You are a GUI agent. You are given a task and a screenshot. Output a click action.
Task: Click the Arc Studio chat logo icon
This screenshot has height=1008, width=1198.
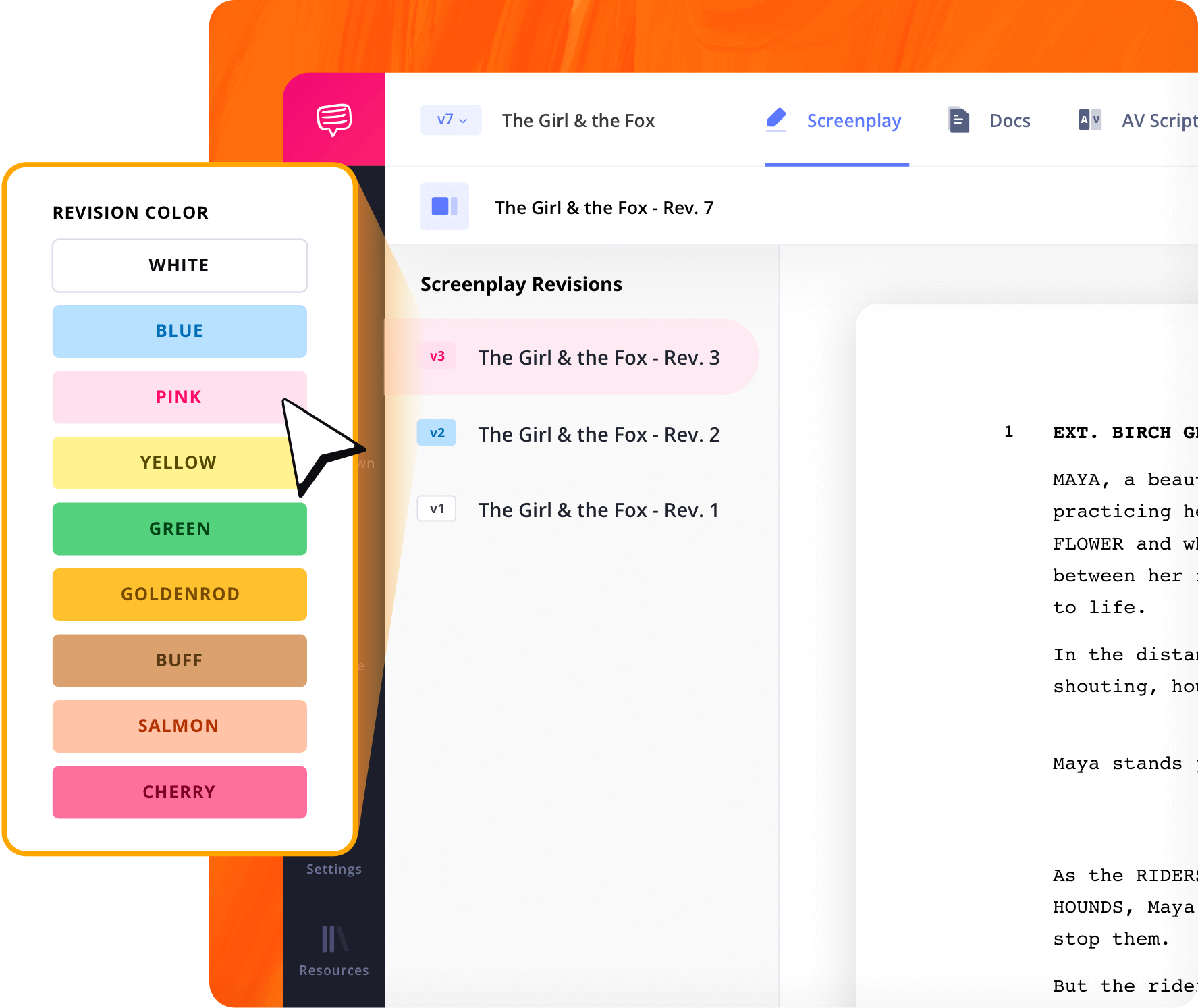333,119
